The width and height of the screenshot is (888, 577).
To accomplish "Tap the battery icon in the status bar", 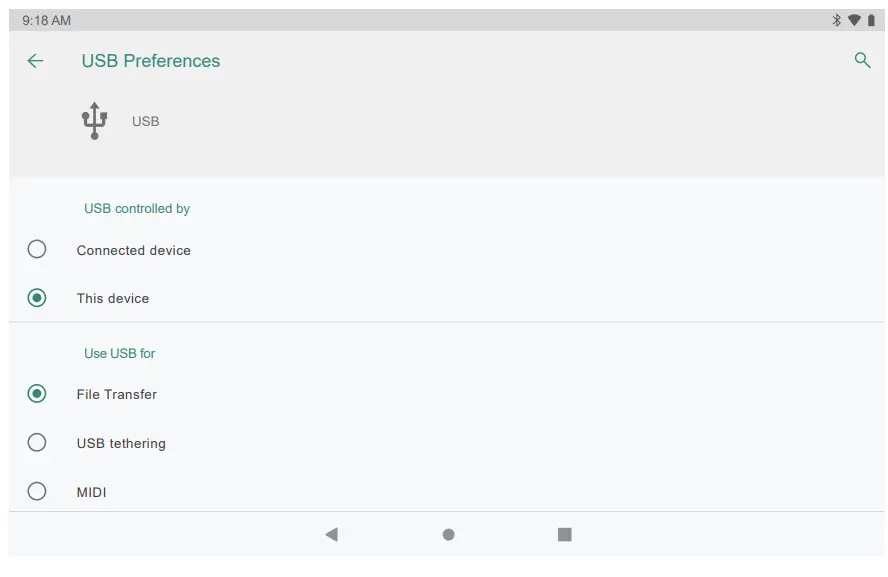I will coord(871,20).
